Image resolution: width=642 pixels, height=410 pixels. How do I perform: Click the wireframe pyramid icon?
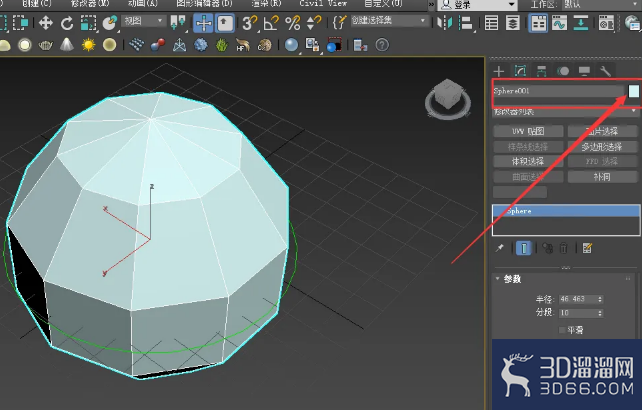pos(179,45)
